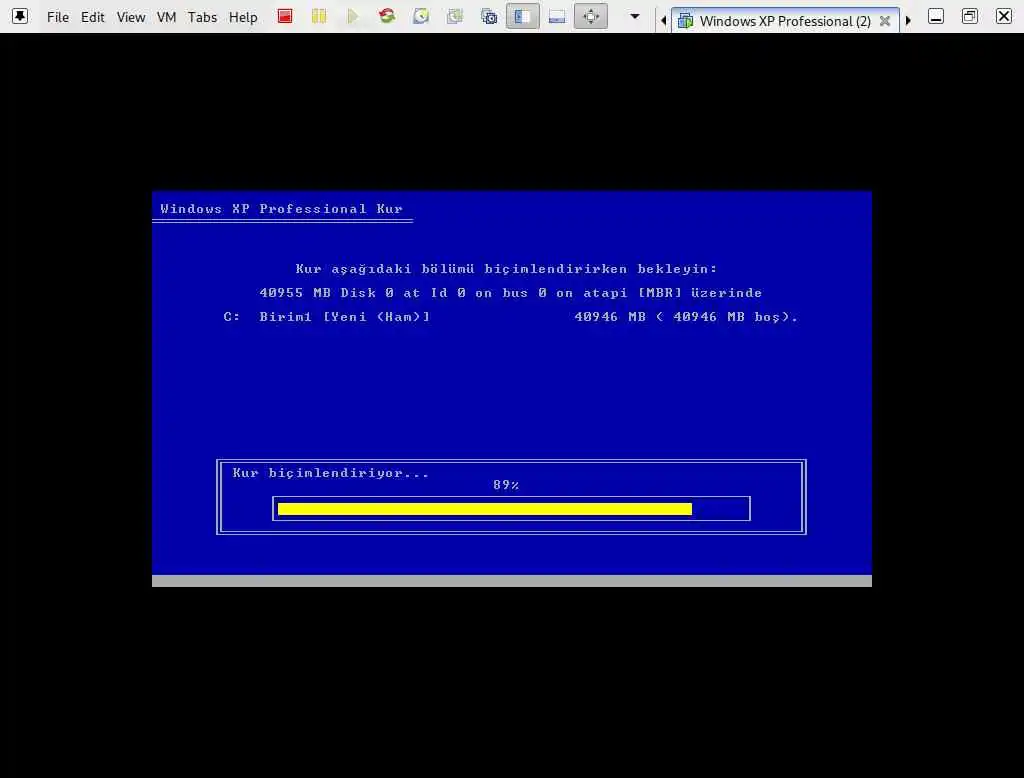Image resolution: width=1024 pixels, height=778 pixels.
Task: Click the 'Kur biçimlendiriyor...' status text
Action: point(330,473)
